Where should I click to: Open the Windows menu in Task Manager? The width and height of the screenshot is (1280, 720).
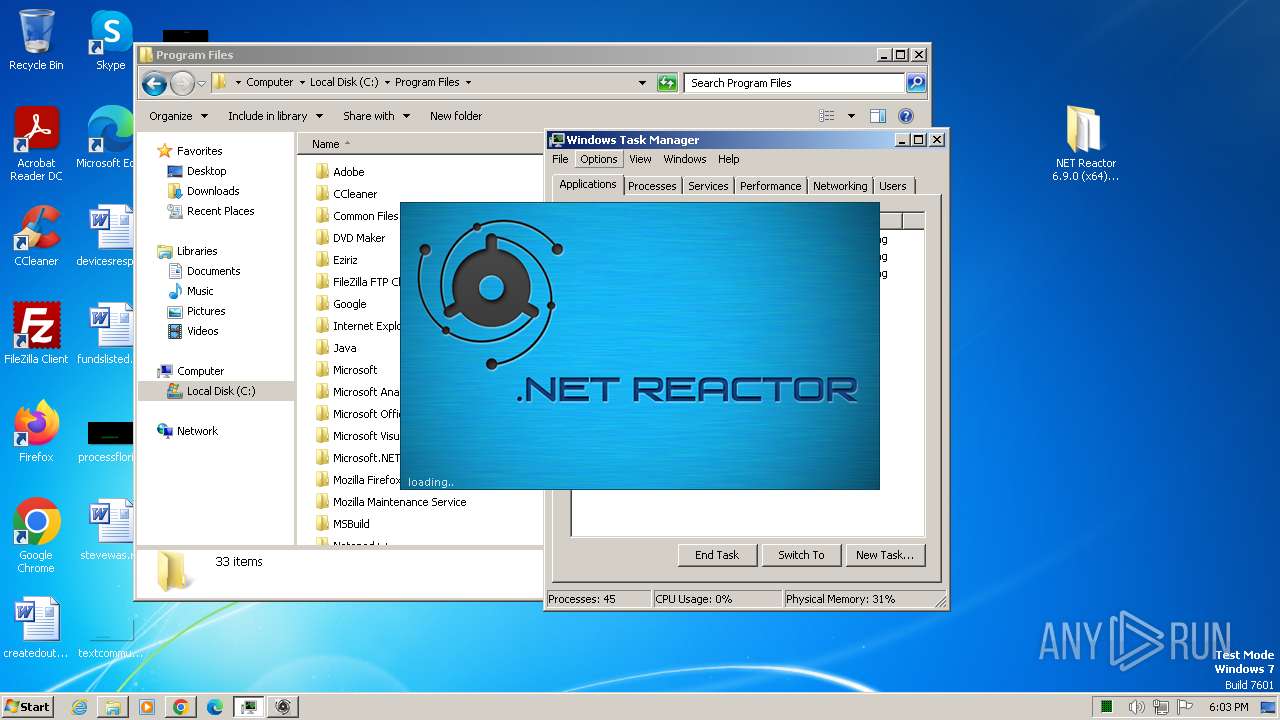pyautogui.click(x=685, y=159)
